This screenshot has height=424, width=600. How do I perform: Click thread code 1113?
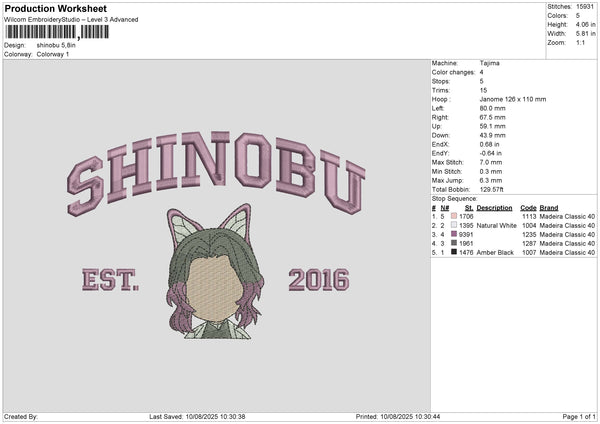pos(529,217)
